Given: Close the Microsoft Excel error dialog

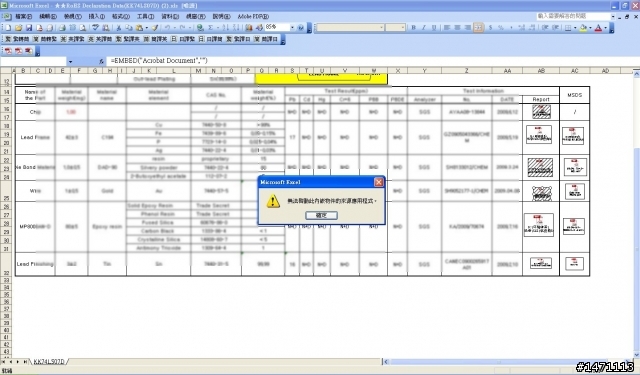Looking at the screenshot, I should pyautogui.click(x=378, y=182).
